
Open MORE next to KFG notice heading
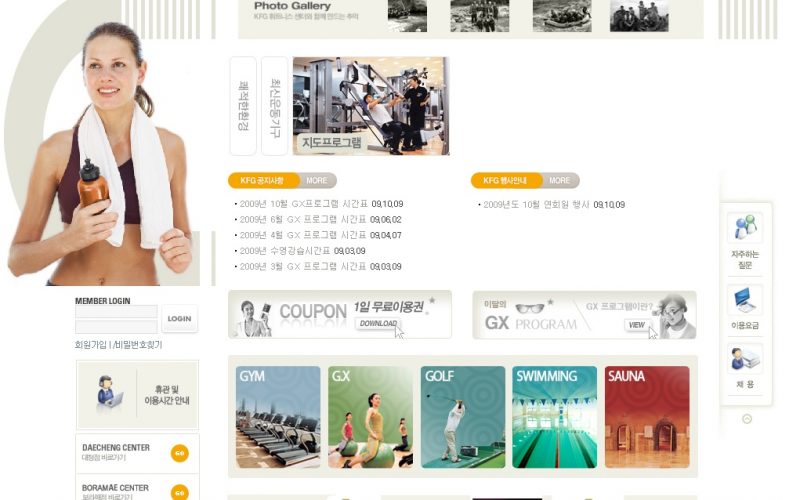[316, 181]
